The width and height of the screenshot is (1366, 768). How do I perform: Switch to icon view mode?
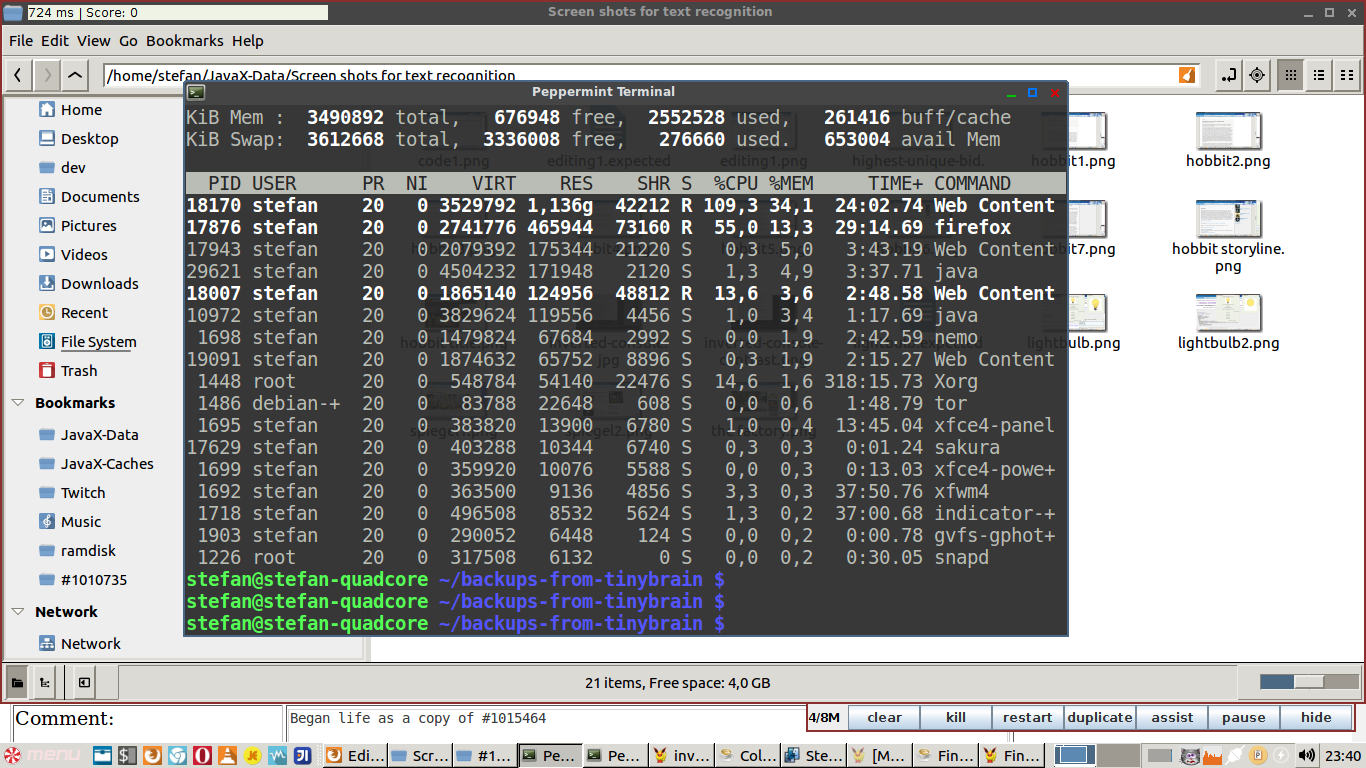[1291, 75]
